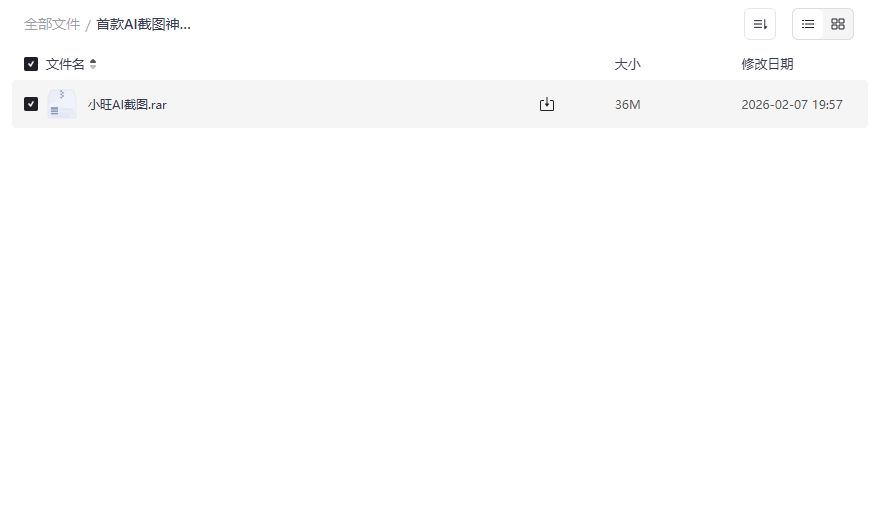This screenshot has width=878, height=519.
Task: Switch to grid view layout
Action: (838, 24)
